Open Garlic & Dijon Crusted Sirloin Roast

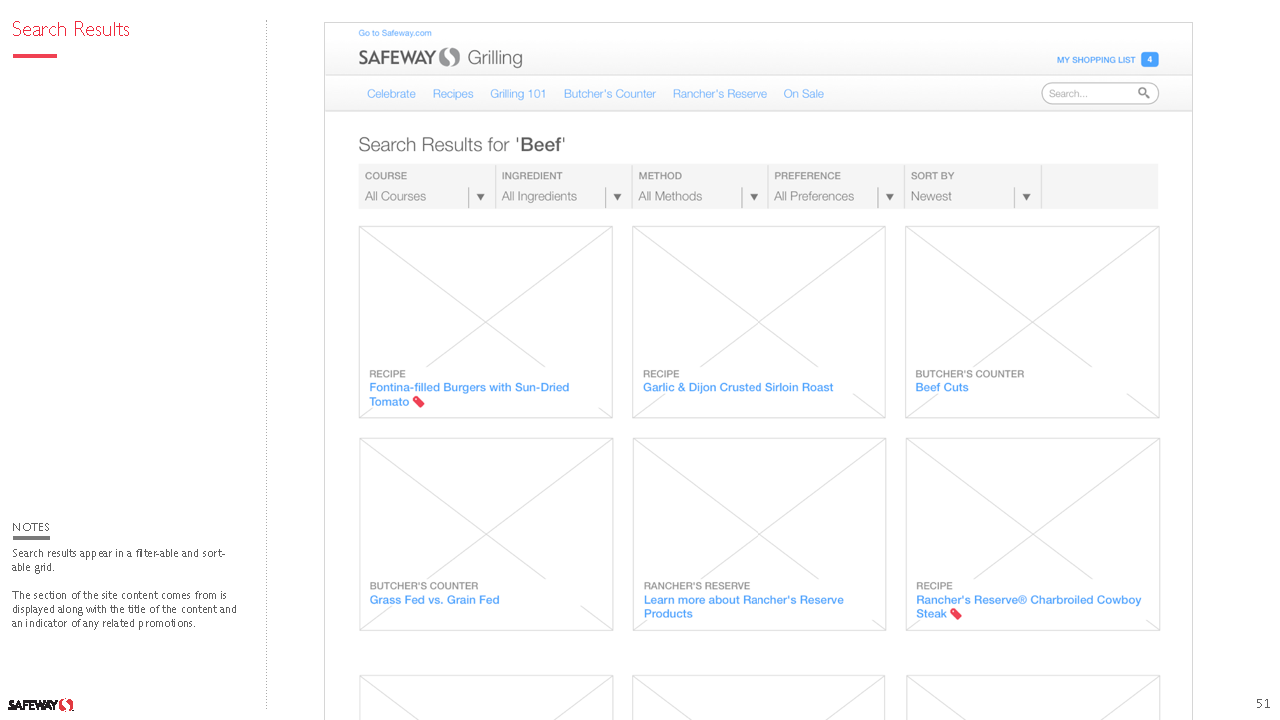coord(738,387)
